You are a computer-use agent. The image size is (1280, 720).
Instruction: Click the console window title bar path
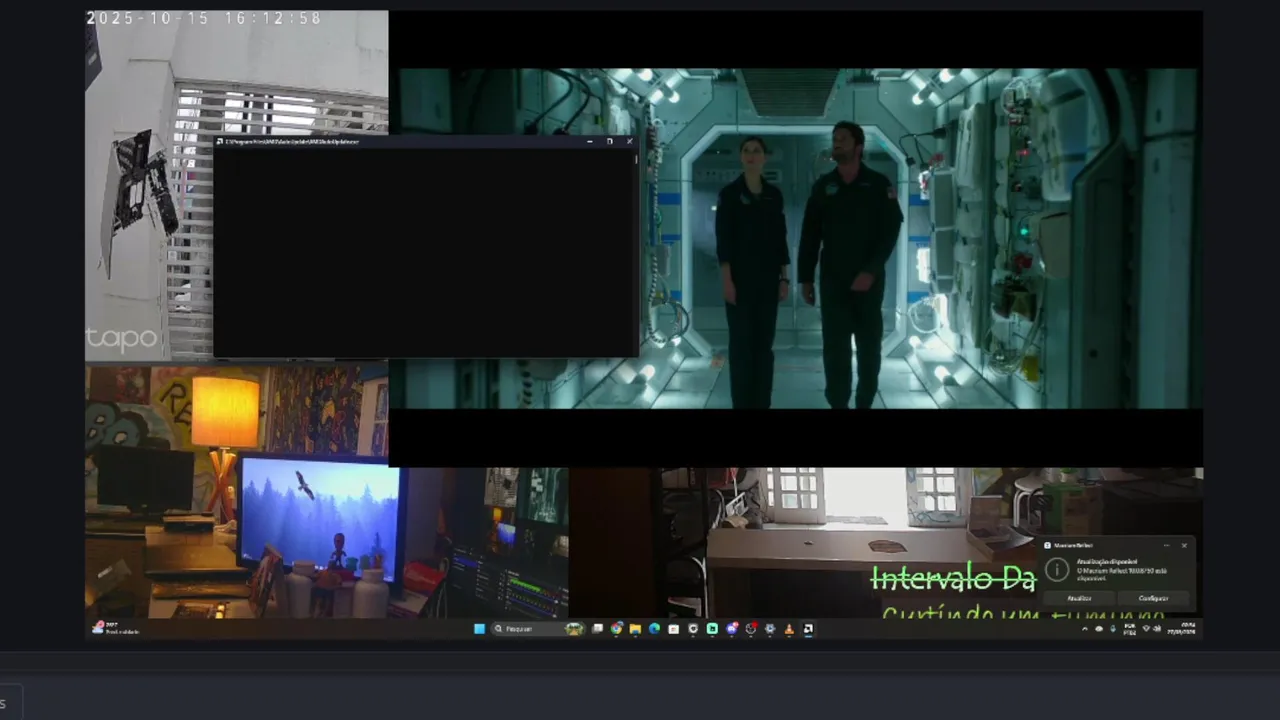pos(291,141)
